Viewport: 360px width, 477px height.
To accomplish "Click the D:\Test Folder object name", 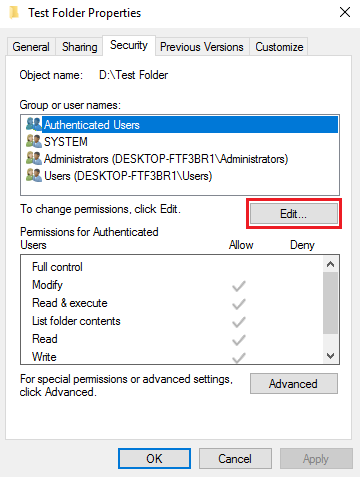I will [133, 75].
